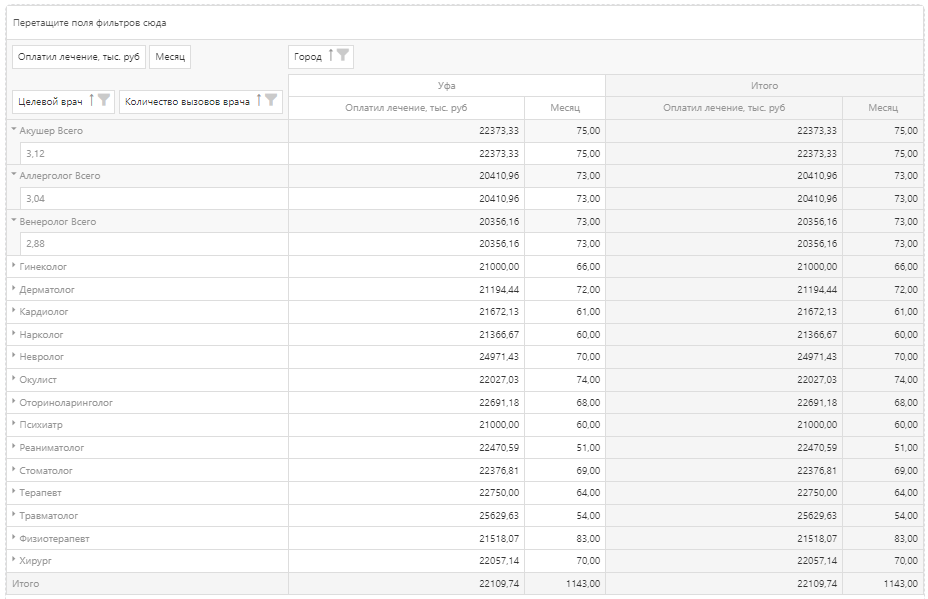Click the Итого column group header
Viewport: 928px width, 599px height.
pos(764,86)
